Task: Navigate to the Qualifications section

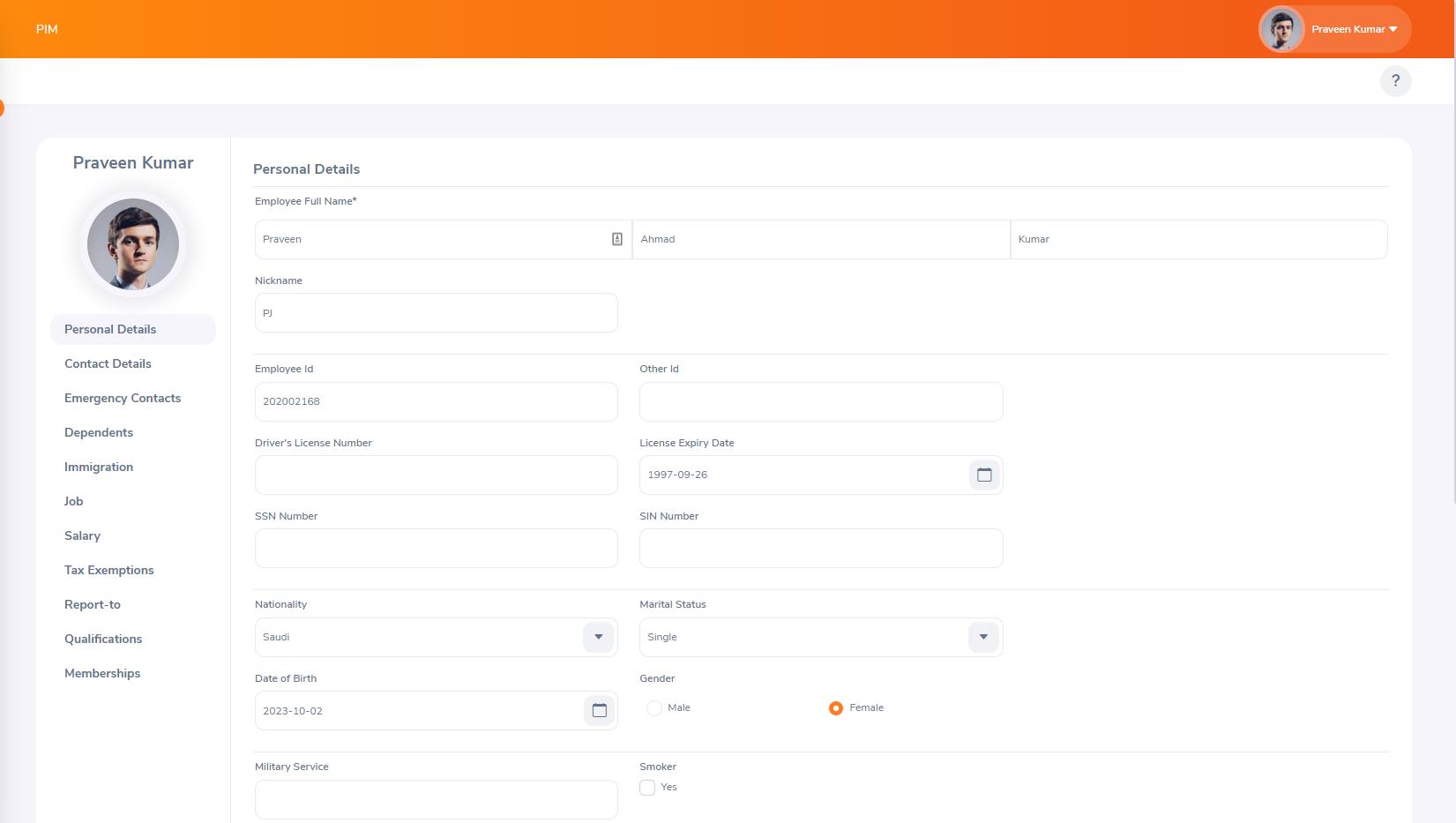Action: (x=102, y=639)
